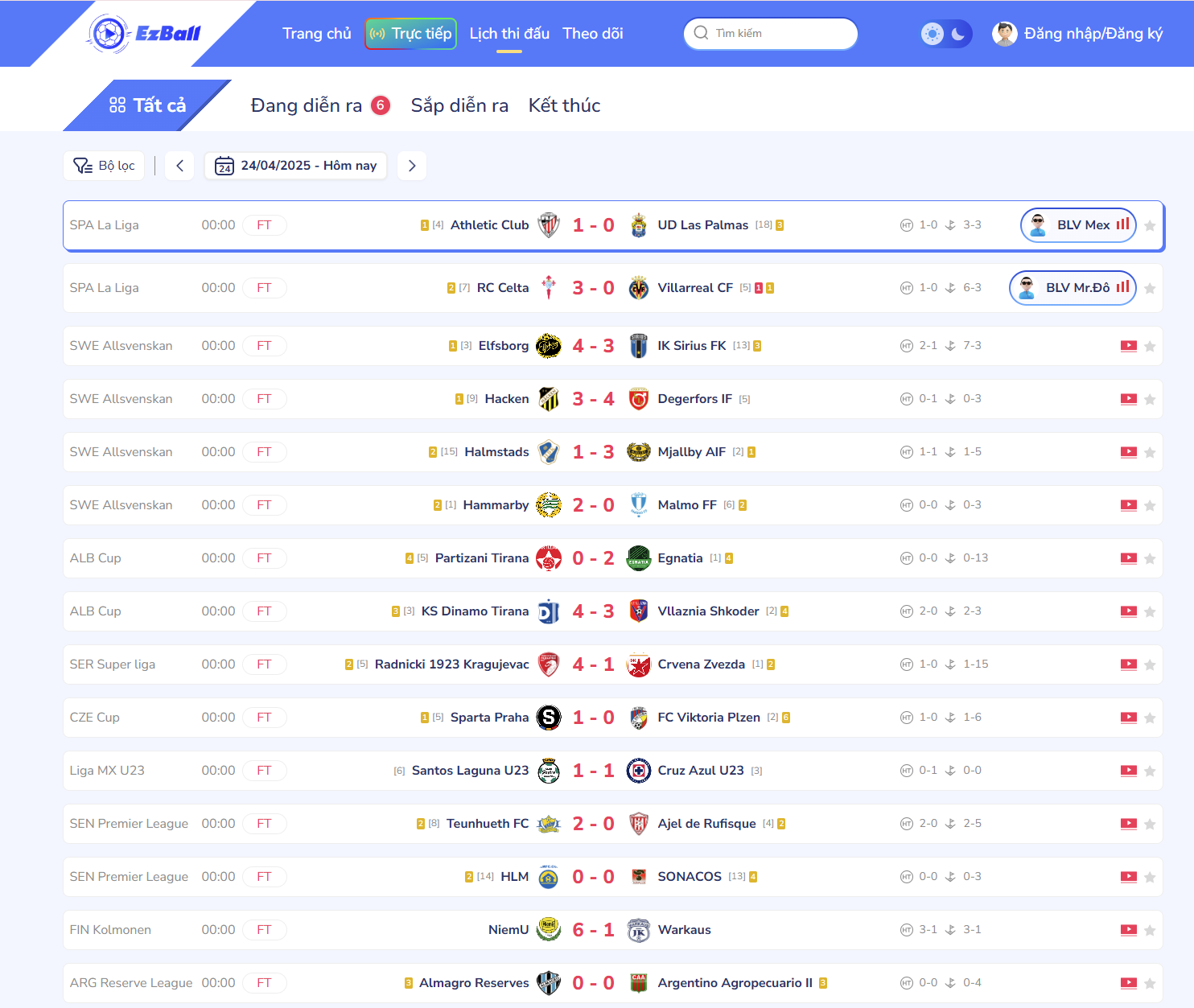Image resolution: width=1194 pixels, height=1008 pixels.
Task: Select the Đang diễn ra tab
Action: [x=320, y=105]
